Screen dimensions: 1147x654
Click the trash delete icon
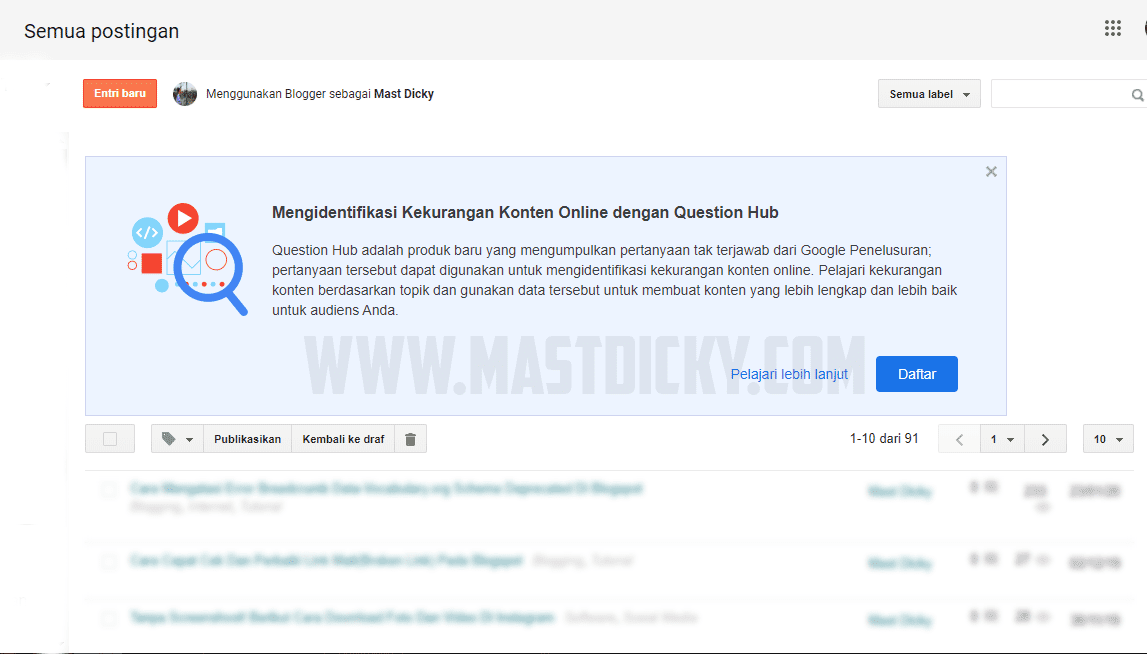410,439
